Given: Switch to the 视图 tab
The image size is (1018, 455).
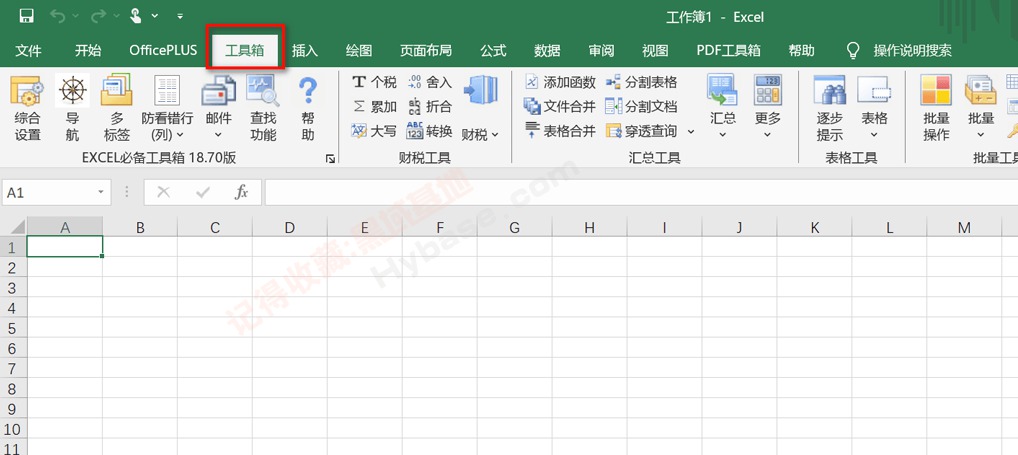Looking at the screenshot, I should pyautogui.click(x=655, y=51).
